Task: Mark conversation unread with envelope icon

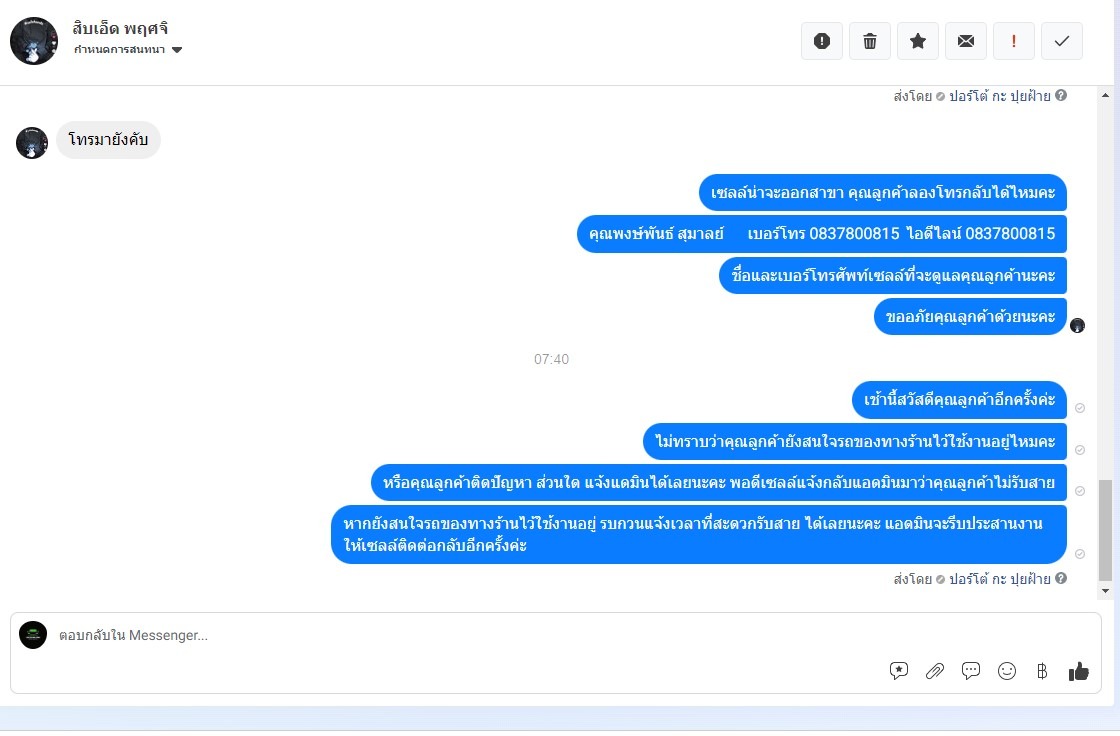Action: [966, 41]
